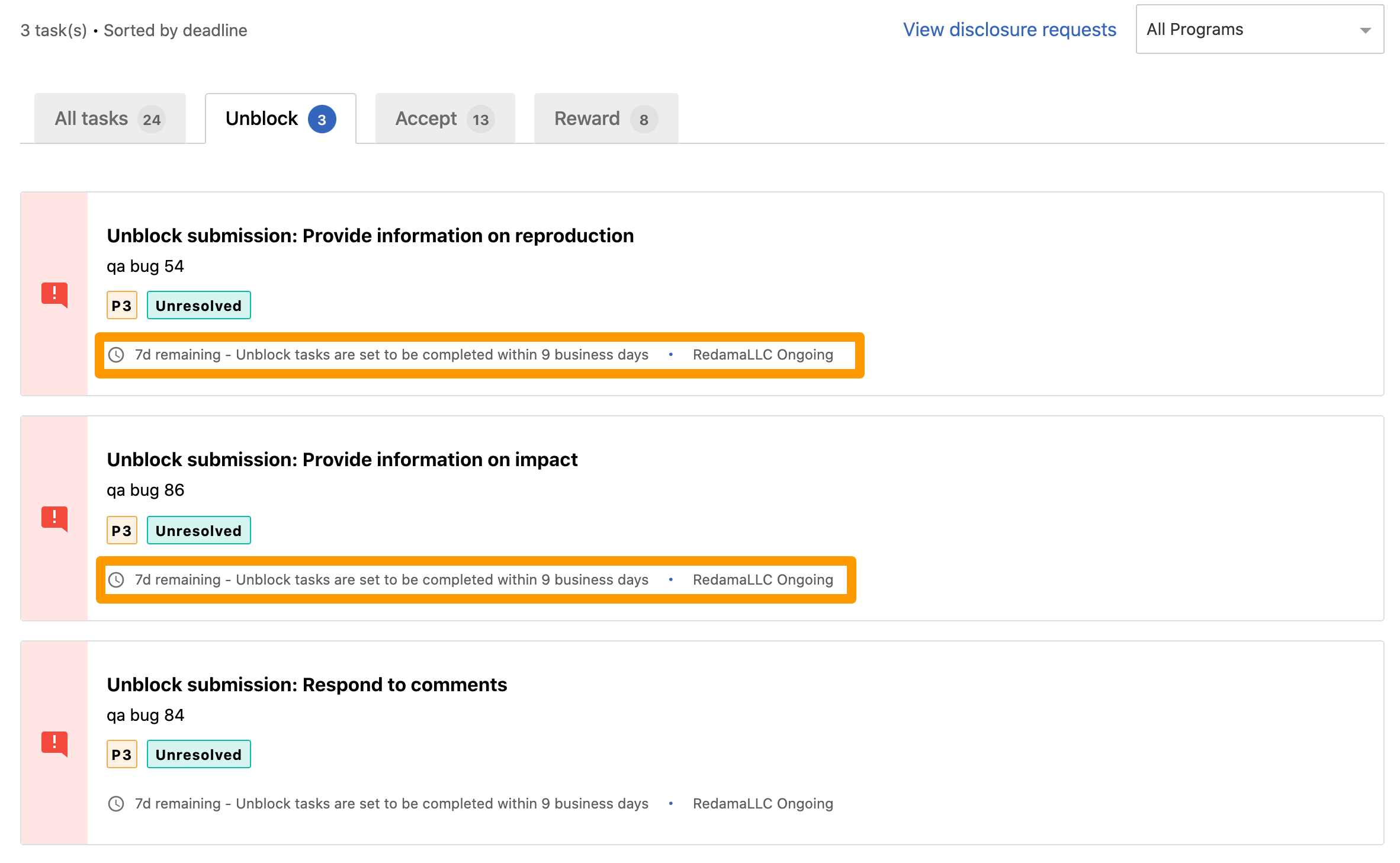Click the count badge 24 on All tasks tab

coord(152,120)
